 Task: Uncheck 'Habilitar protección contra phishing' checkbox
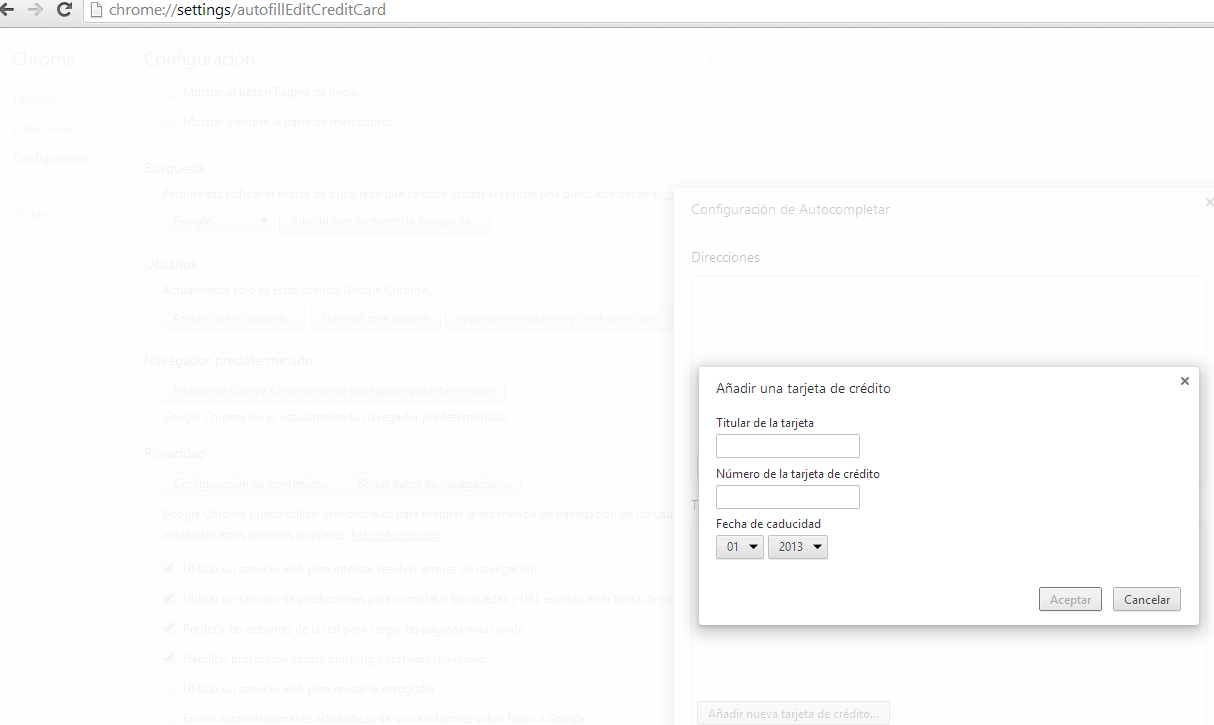pos(169,659)
